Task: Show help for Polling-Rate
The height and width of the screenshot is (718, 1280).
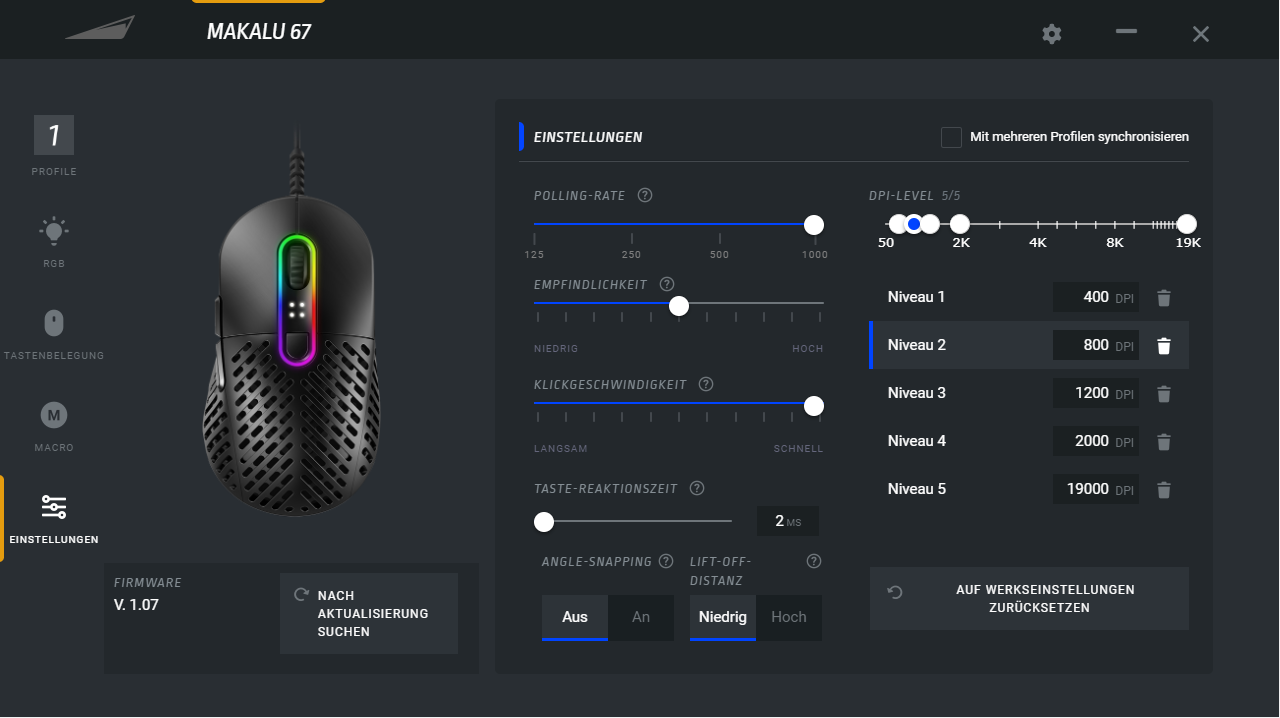Action: (645, 195)
